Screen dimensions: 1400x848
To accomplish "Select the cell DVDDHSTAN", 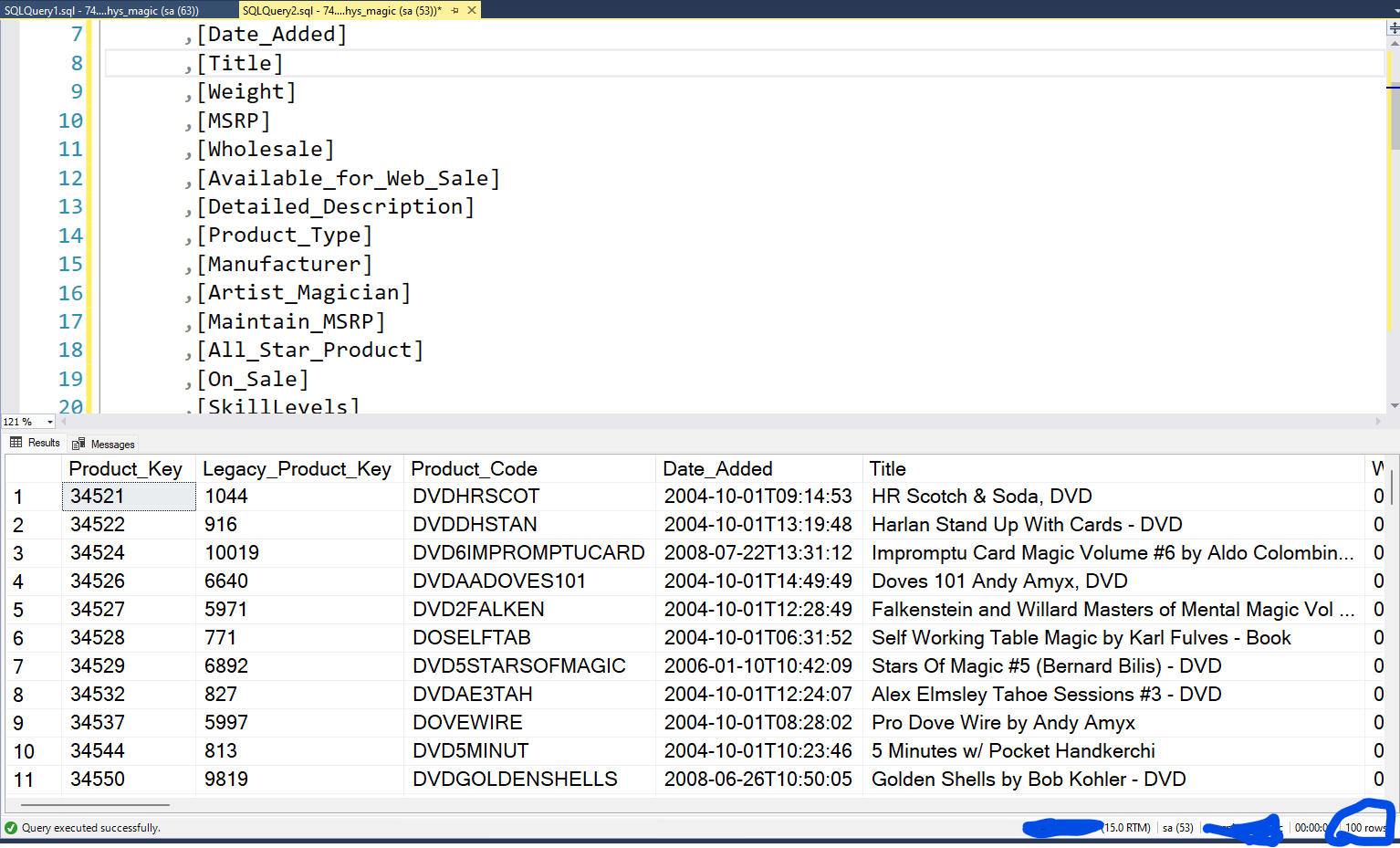I will pyautogui.click(x=529, y=524).
